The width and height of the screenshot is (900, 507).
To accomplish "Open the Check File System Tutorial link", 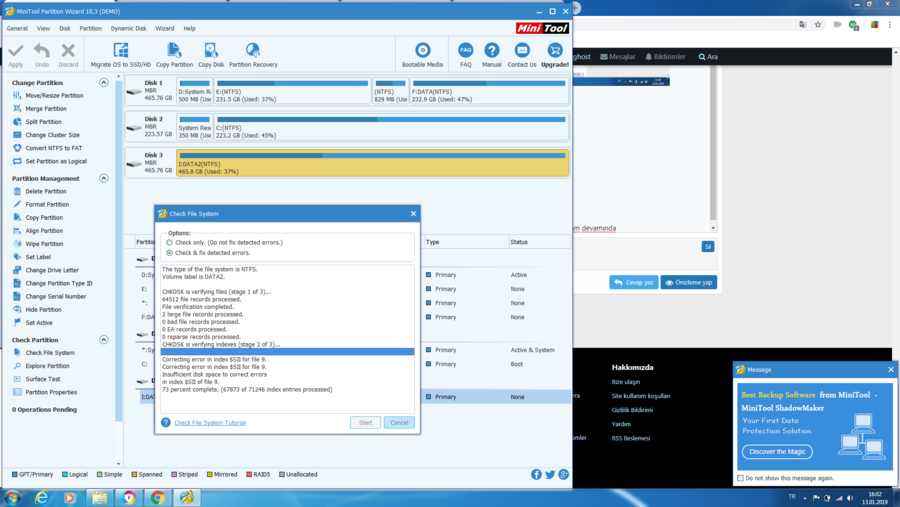I will (x=210, y=423).
